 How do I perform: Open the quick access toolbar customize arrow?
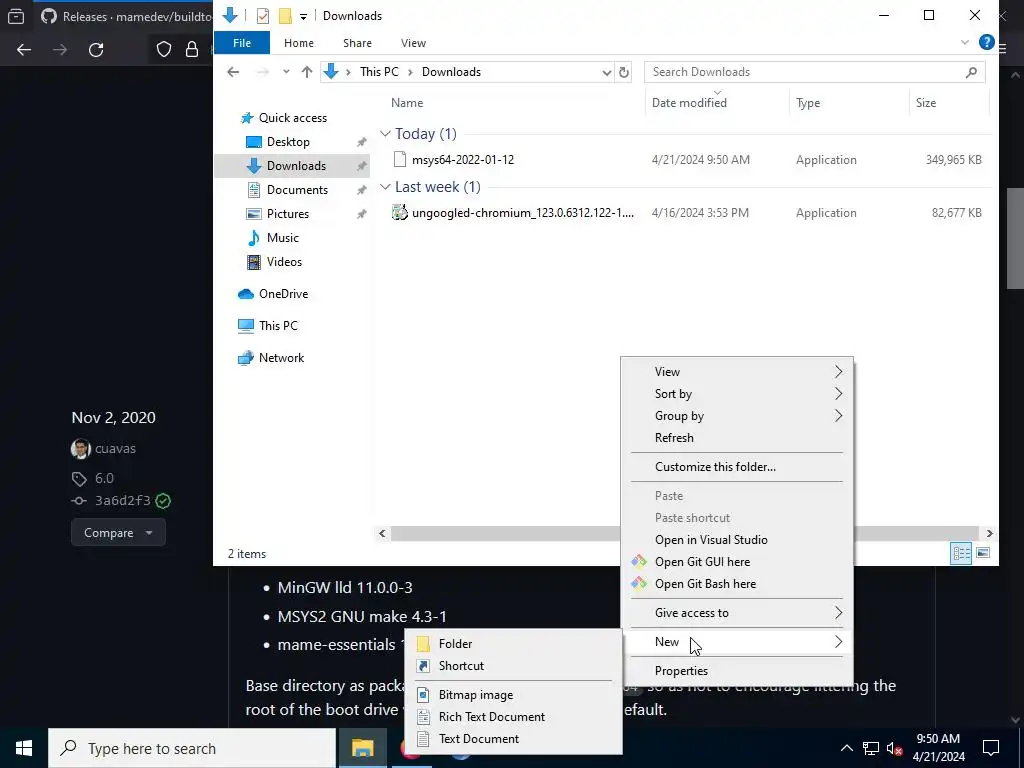pos(304,16)
